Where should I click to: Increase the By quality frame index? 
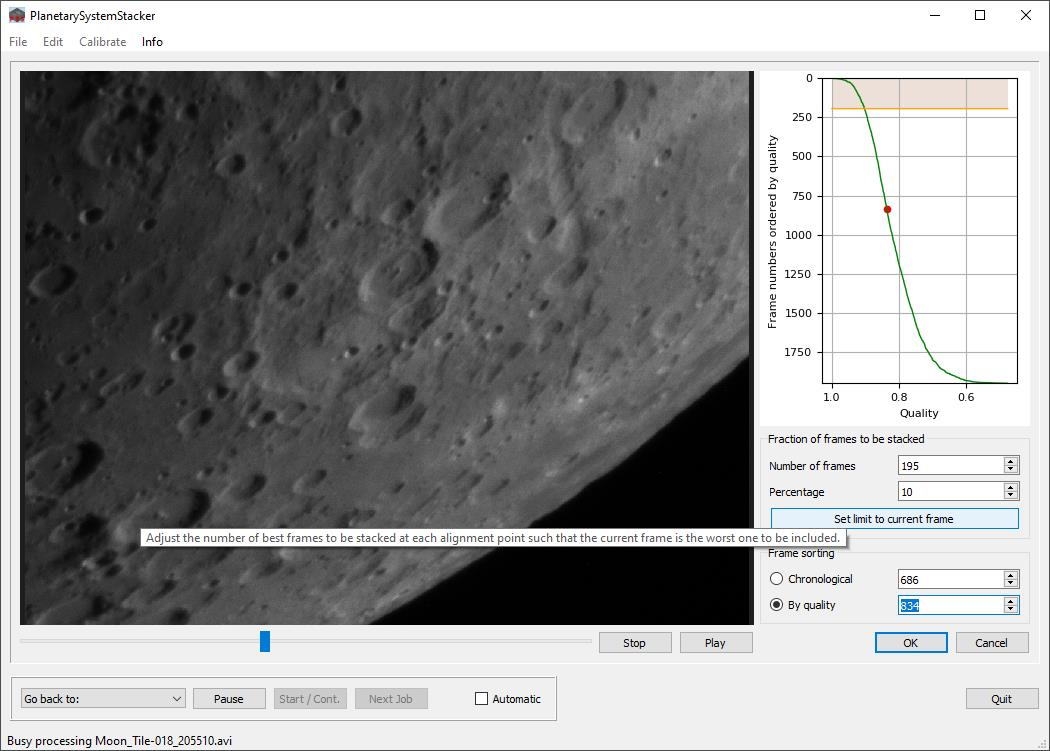[x=1011, y=601]
